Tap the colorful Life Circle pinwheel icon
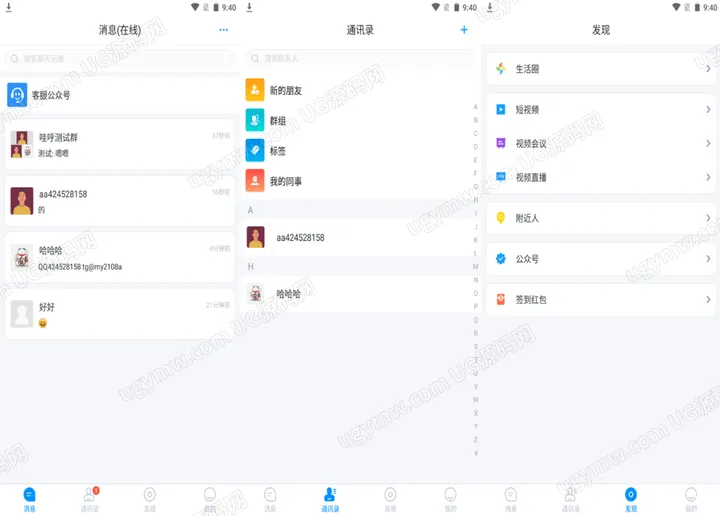 point(501,69)
